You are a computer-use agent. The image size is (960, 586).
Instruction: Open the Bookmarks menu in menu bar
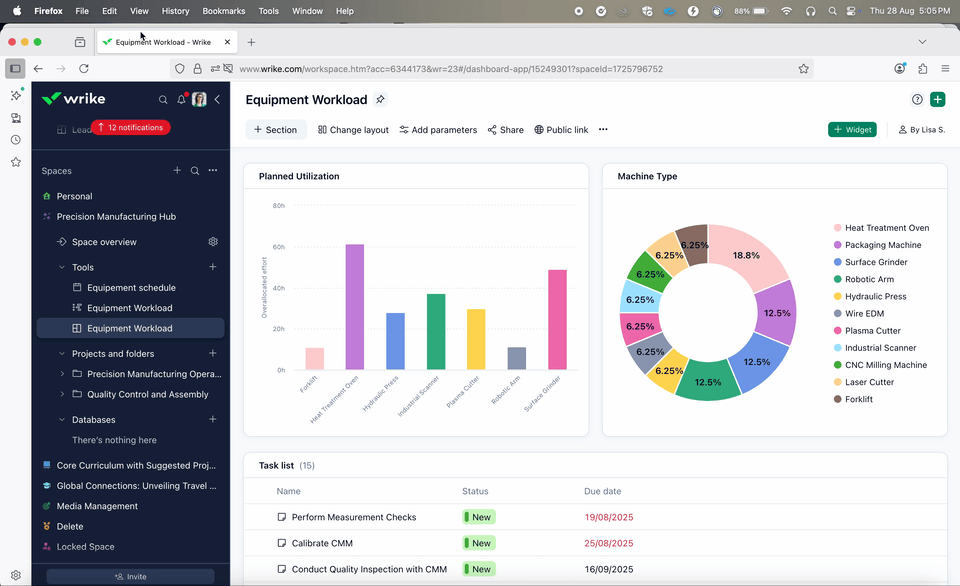222,11
